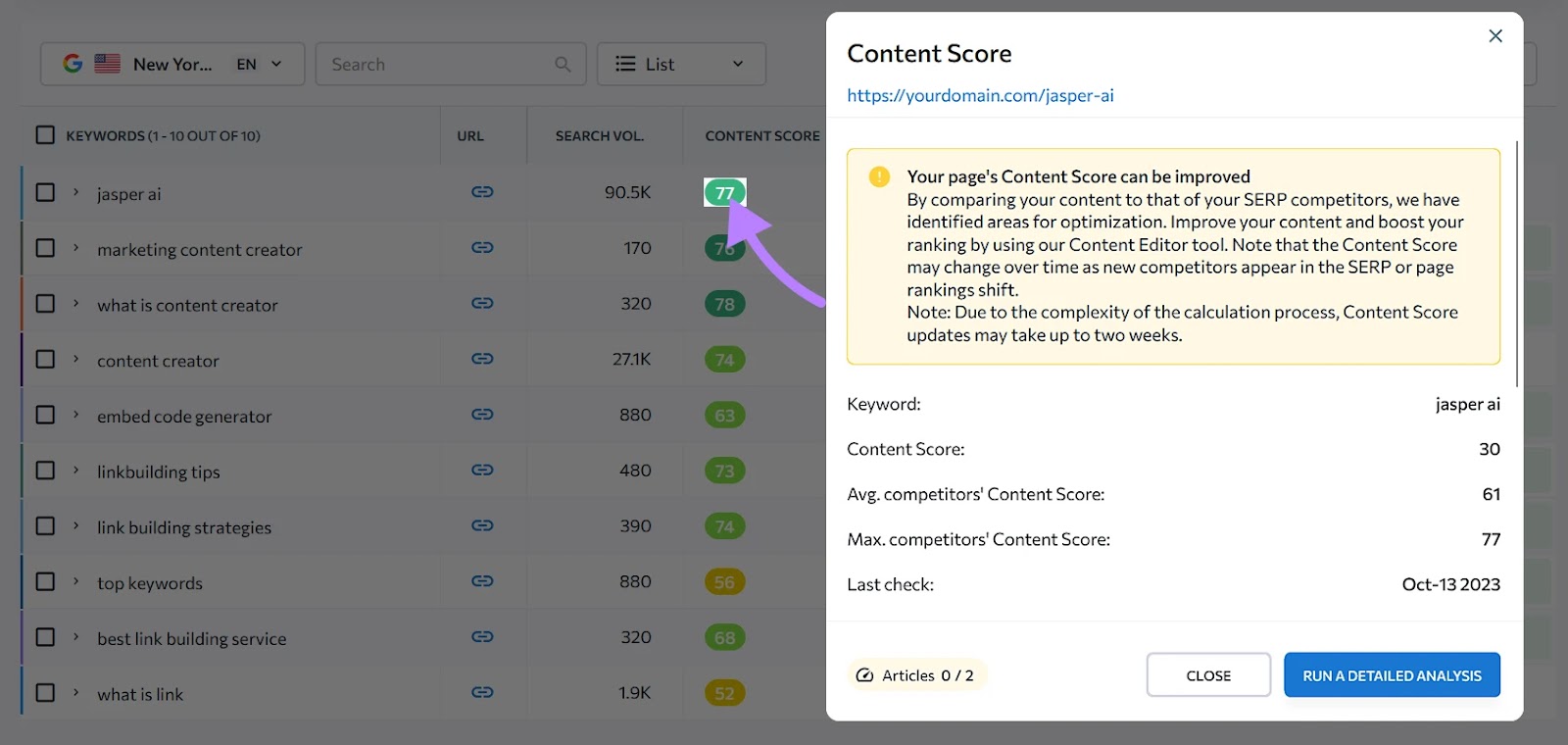1568x745 pixels.
Task: Click the jasper ai content score 77 badge
Action: pyautogui.click(x=725, y=192)
